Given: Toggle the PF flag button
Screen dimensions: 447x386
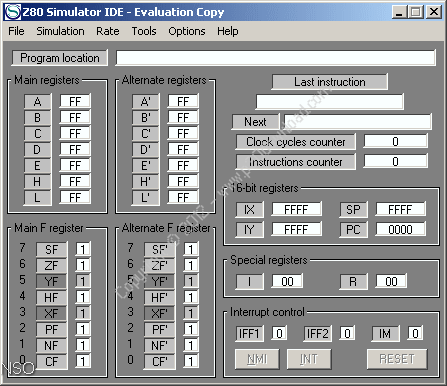Looking at the screenshot, I should tap(52, 330).
